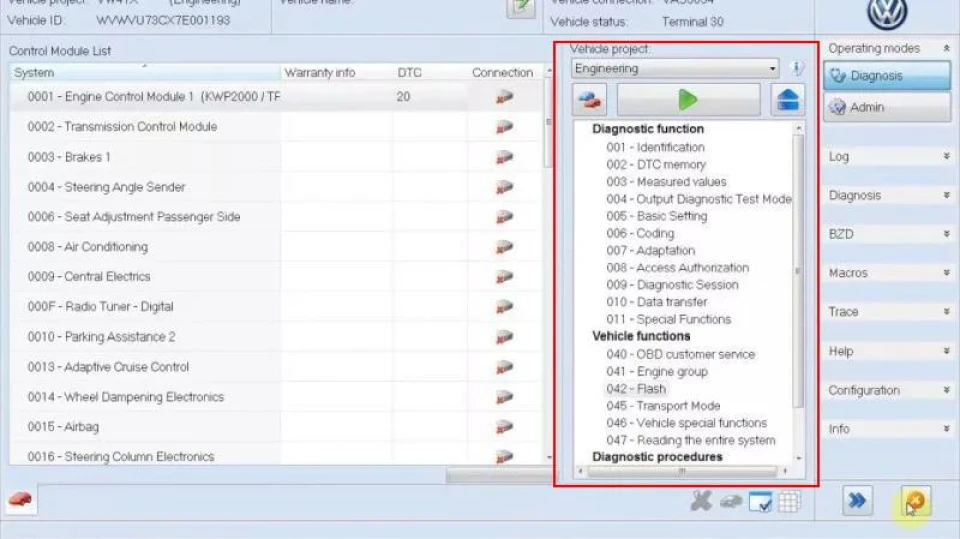Click the grey car icon in bottom toolbar

730,502
